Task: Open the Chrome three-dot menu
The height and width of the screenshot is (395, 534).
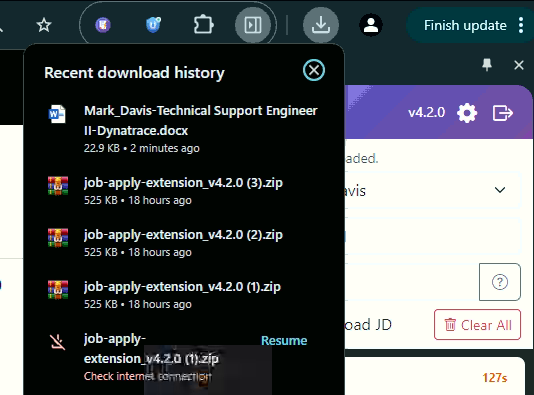Action: pyautogui.click(x=521, y=25)
